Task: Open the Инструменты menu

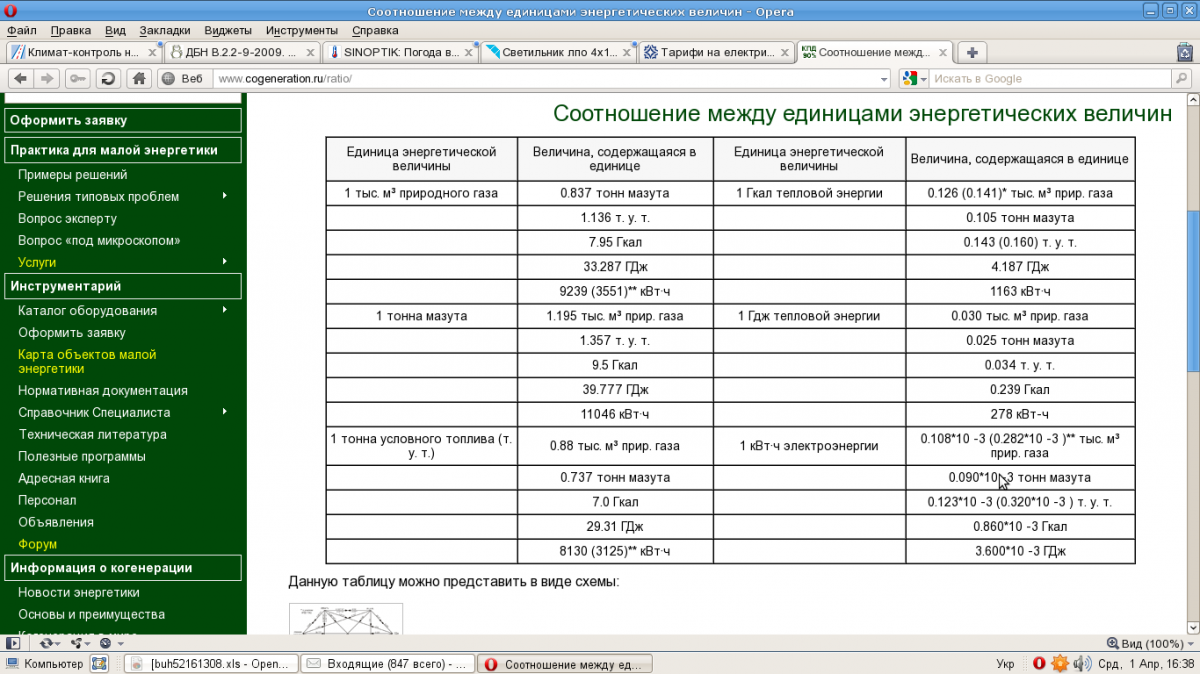Action: pos(302,30)
